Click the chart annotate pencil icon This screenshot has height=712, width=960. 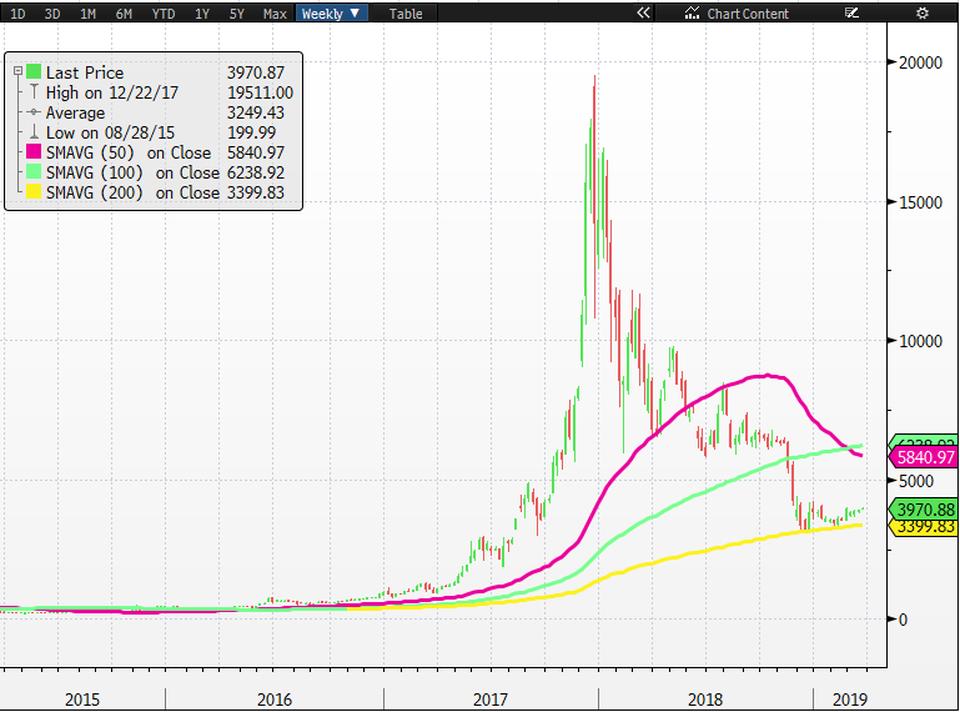pyautogui.click(x=852, y=12)
